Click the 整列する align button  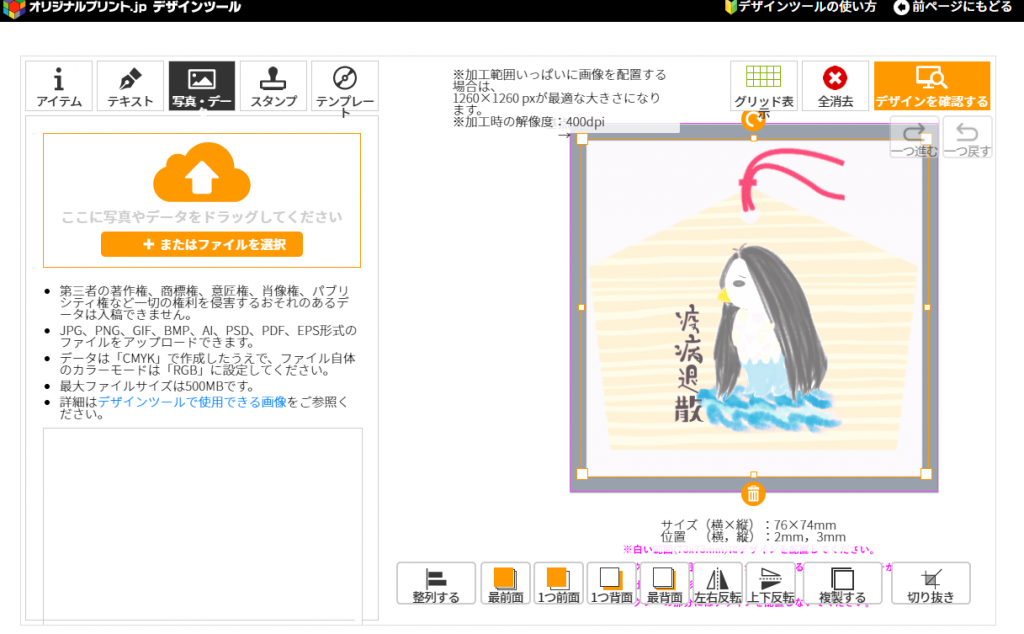[x=436, y=583]
